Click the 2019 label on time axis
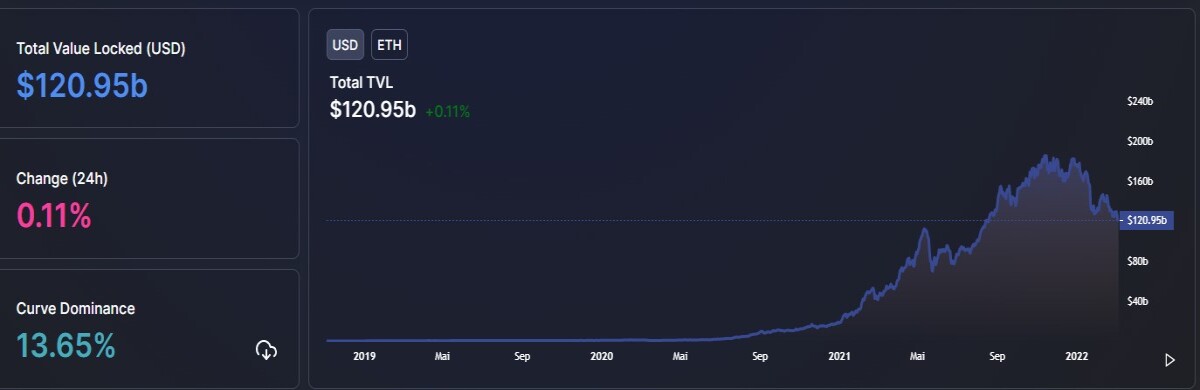Viewport: 1200px width, 390px height. click(x=364, y=355)
